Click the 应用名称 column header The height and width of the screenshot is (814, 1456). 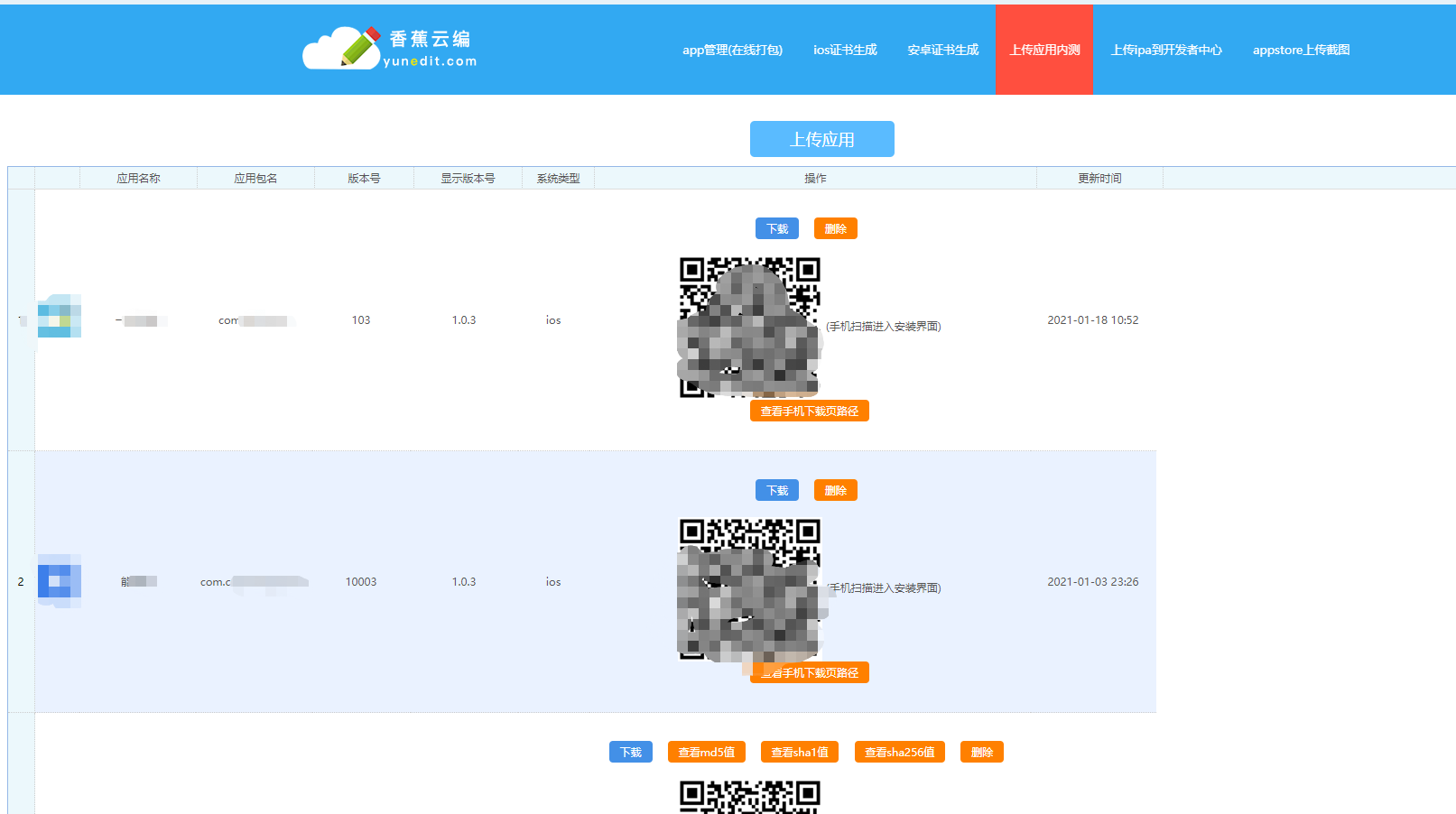point(138,178)
